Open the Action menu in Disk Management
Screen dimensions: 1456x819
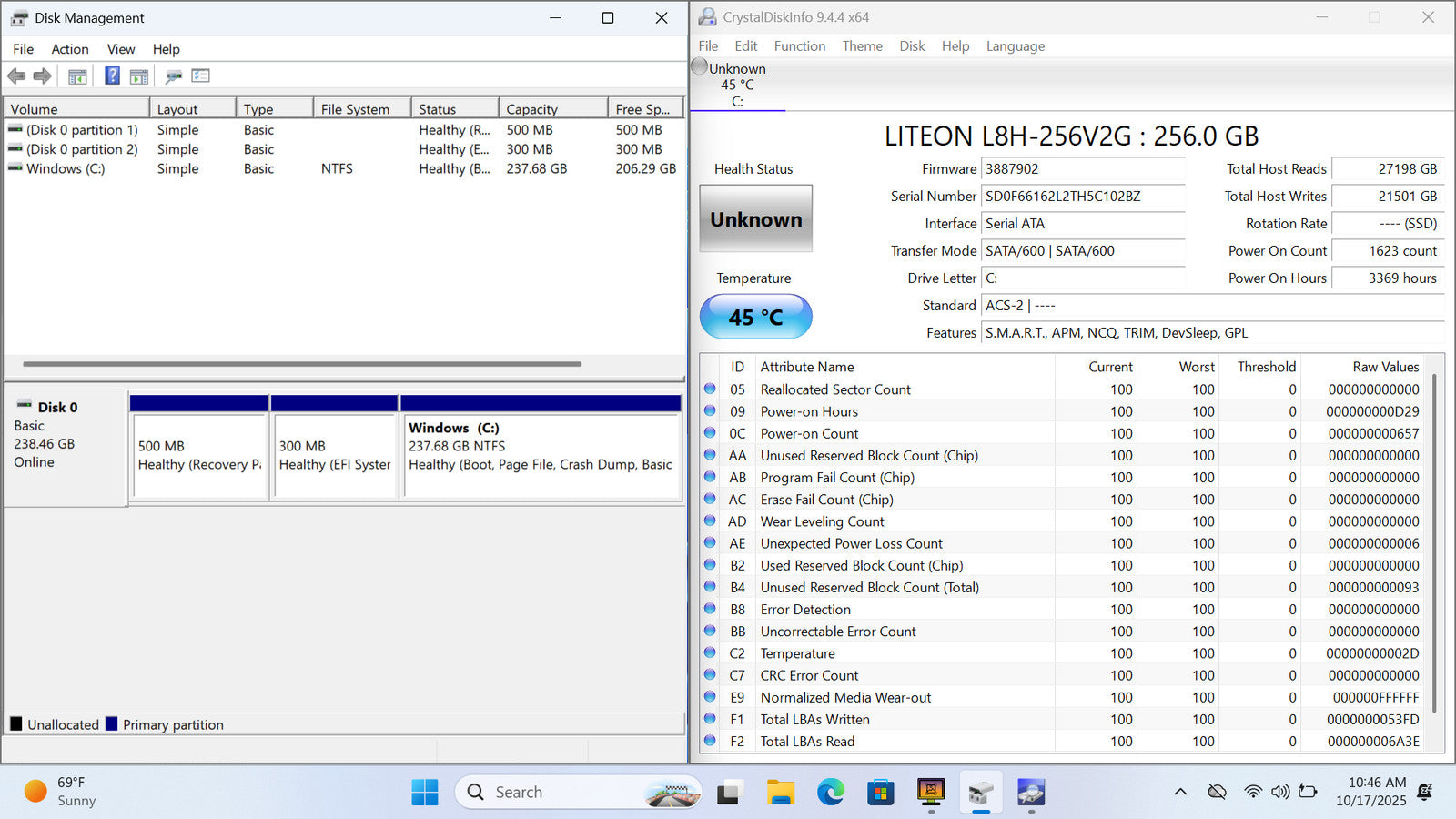(x=69, y=49)
